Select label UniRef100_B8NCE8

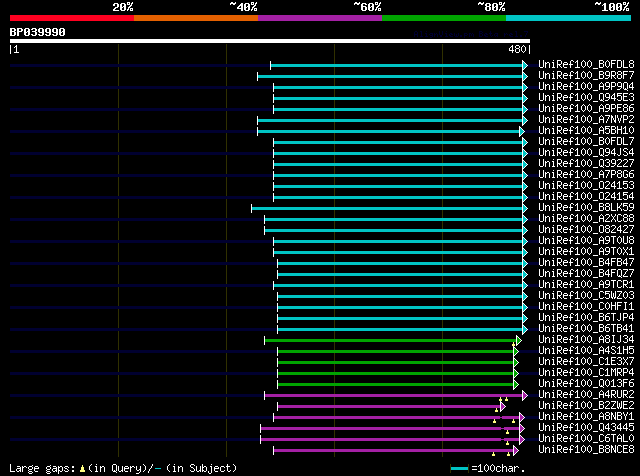coord(586,450)
